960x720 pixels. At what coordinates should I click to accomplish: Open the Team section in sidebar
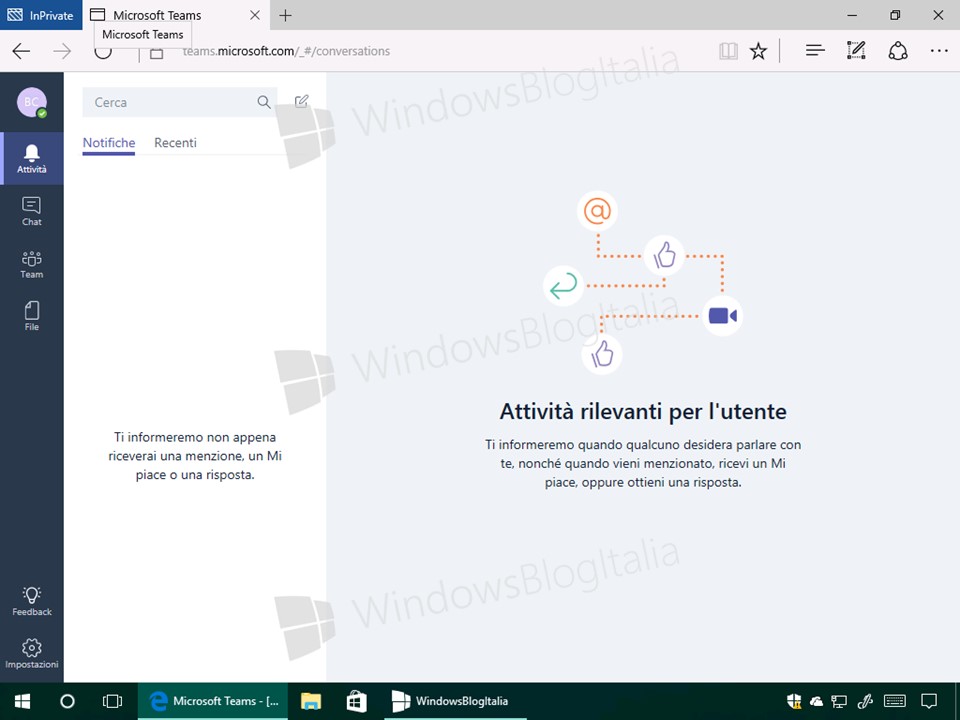pos(32,264)
